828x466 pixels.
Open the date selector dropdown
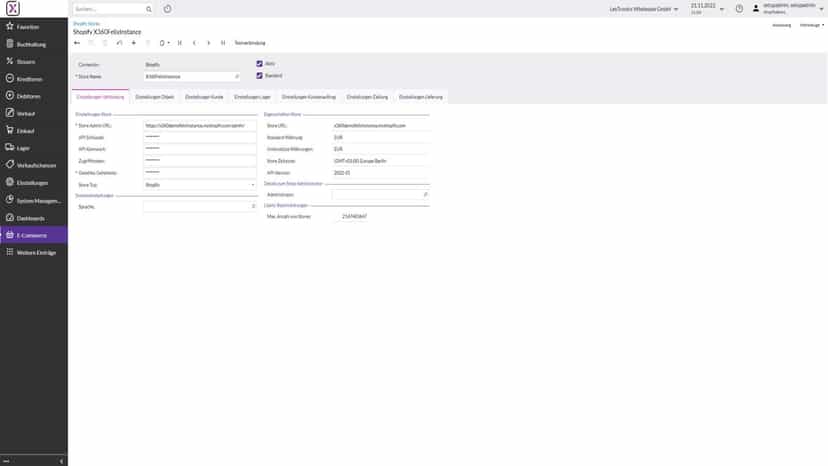tap(722, 9)
